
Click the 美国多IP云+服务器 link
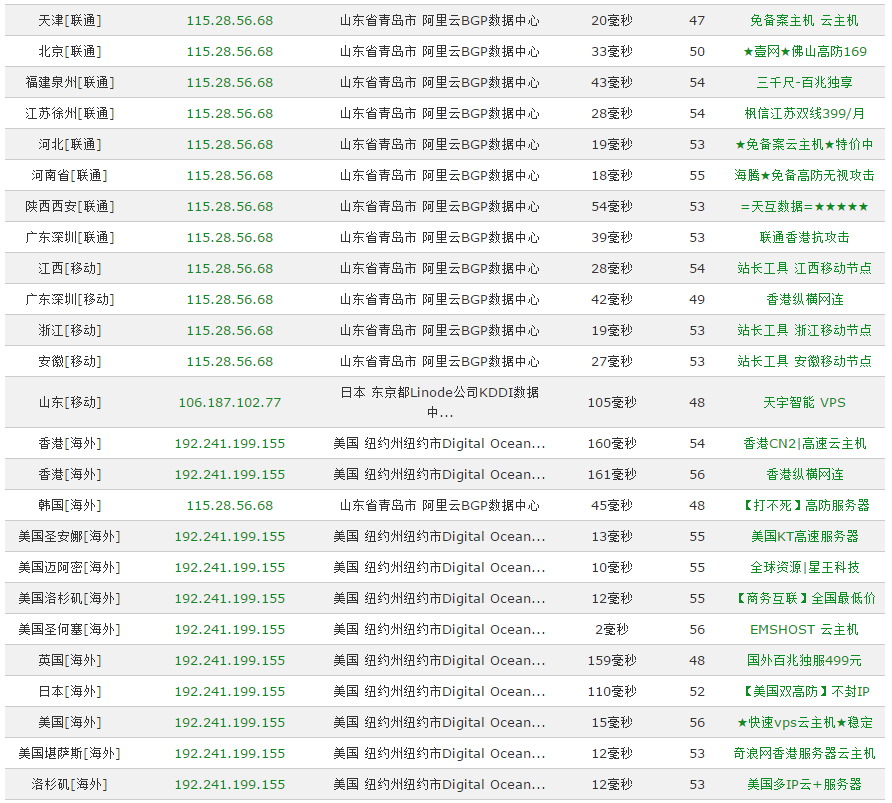[803, 784]
